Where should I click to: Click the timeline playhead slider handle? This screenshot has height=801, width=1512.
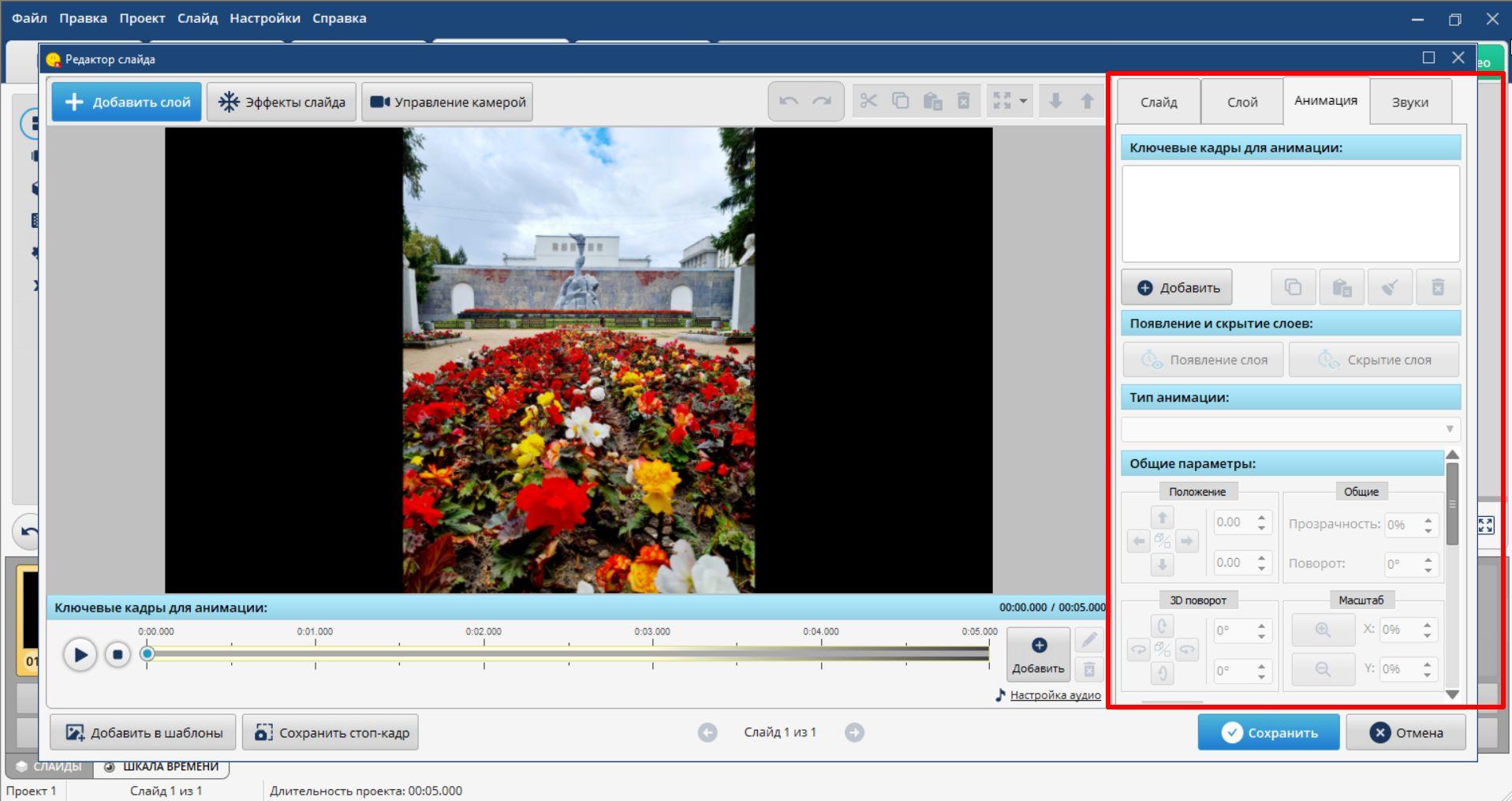(x=147, y=653)
